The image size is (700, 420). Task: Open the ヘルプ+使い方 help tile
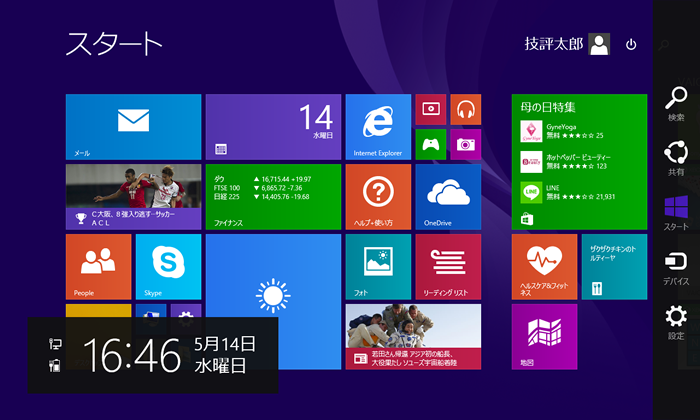(378, 197)
